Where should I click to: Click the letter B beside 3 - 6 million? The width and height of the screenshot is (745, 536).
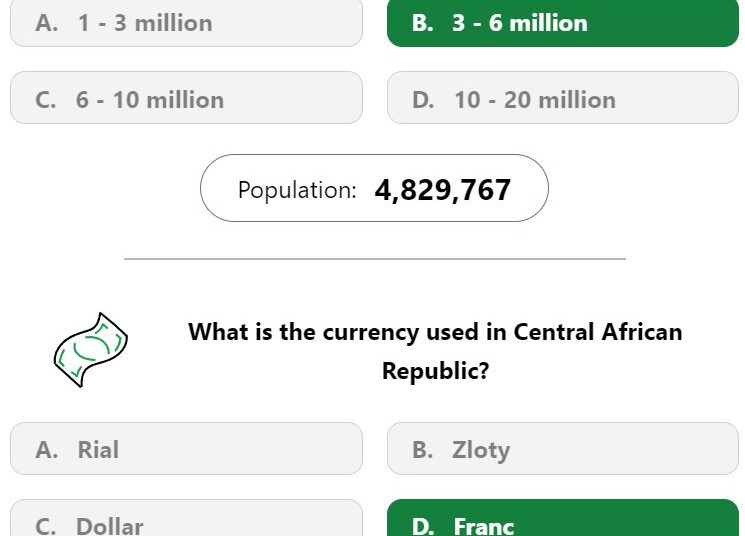pos(423,23)
